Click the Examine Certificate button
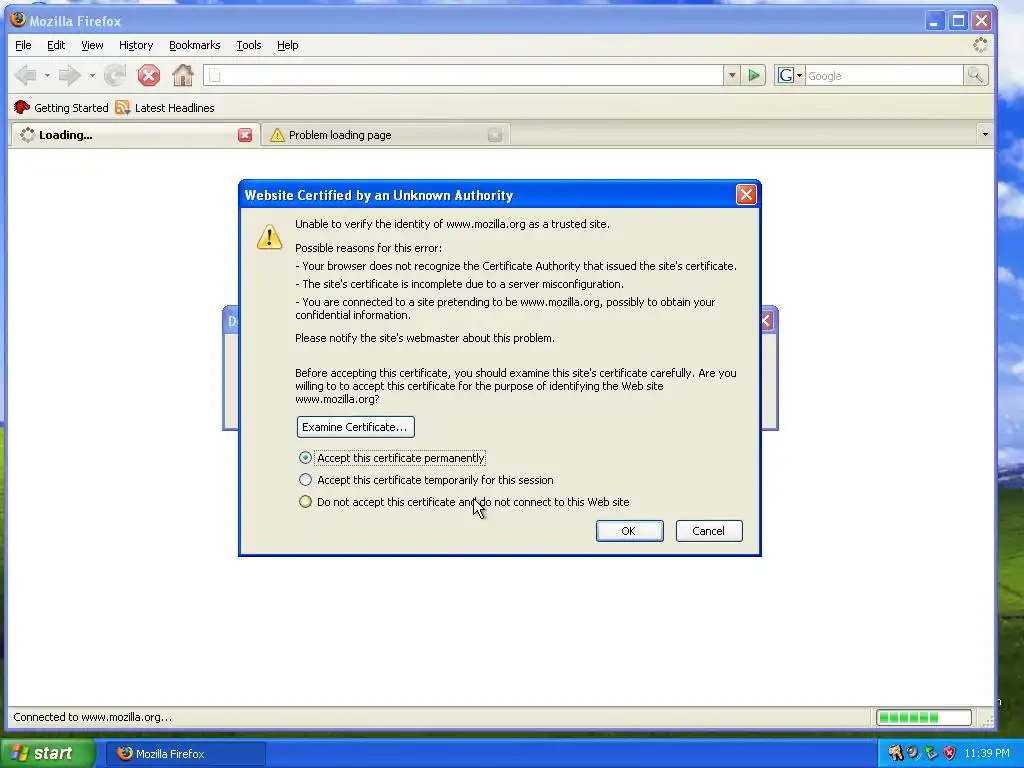The height and width of the screenshot is (768, 1024). pyautogui.click(x=355, y=427)
